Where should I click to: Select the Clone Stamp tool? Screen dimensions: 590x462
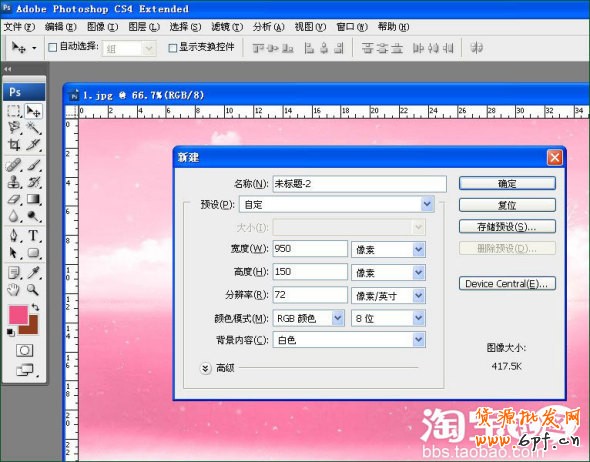[14, 182]
